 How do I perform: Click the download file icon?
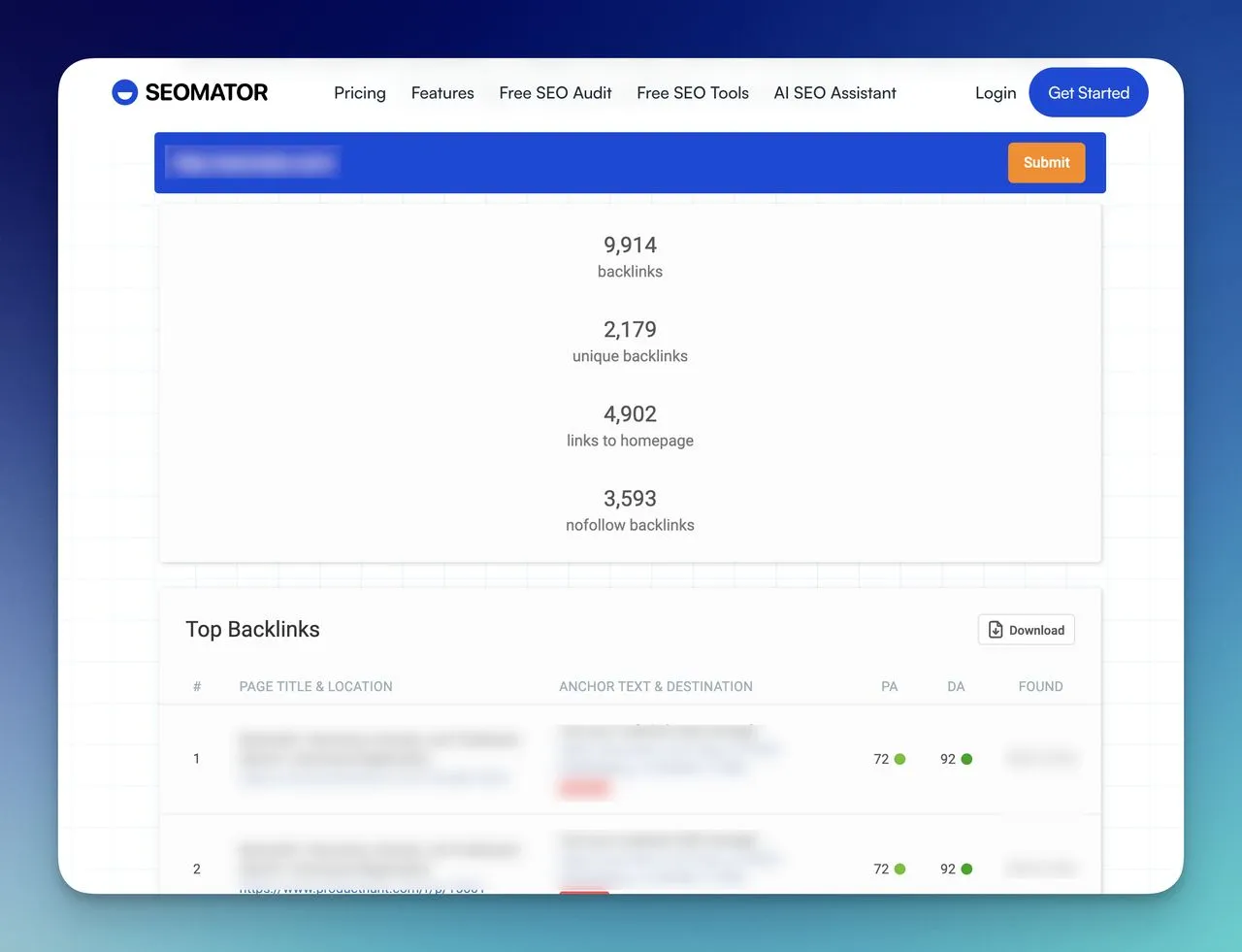click(996, 630)
